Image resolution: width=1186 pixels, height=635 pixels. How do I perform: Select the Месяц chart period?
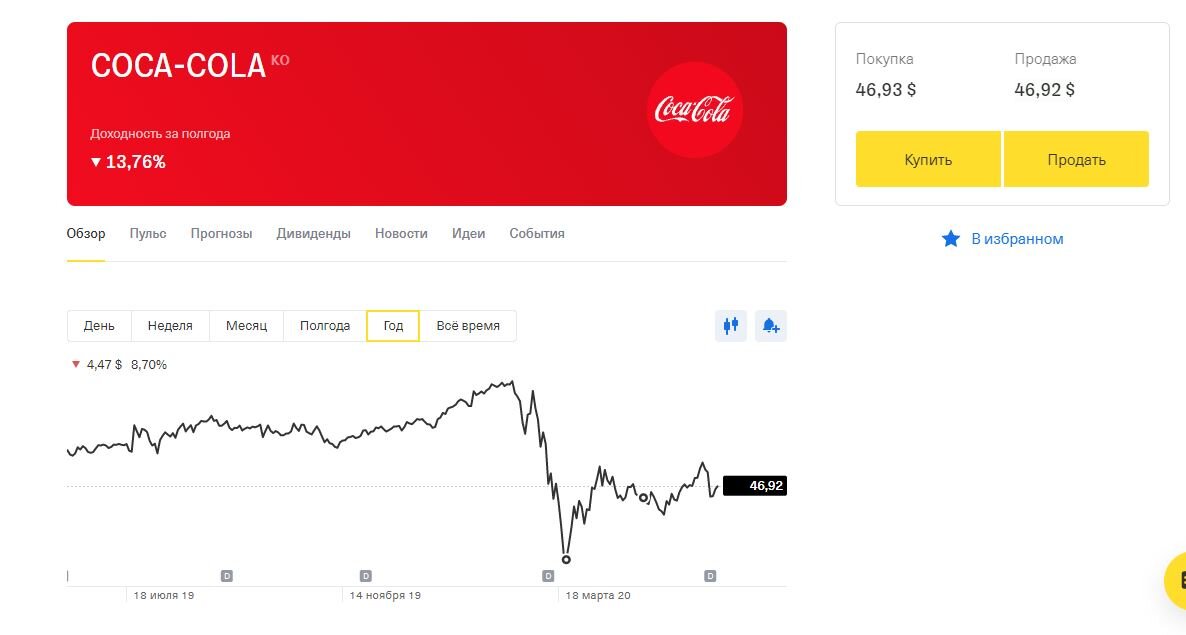click(x=247, y=326)
